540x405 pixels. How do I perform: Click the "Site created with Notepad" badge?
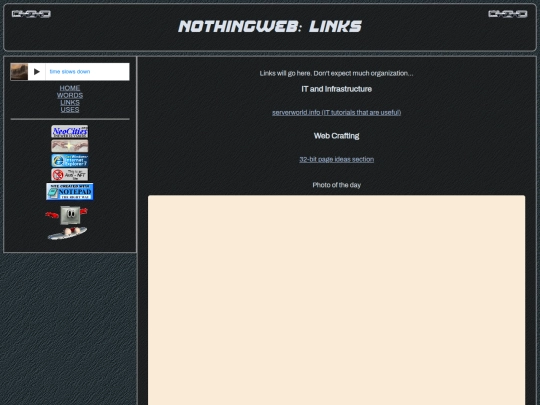point(70,191)
